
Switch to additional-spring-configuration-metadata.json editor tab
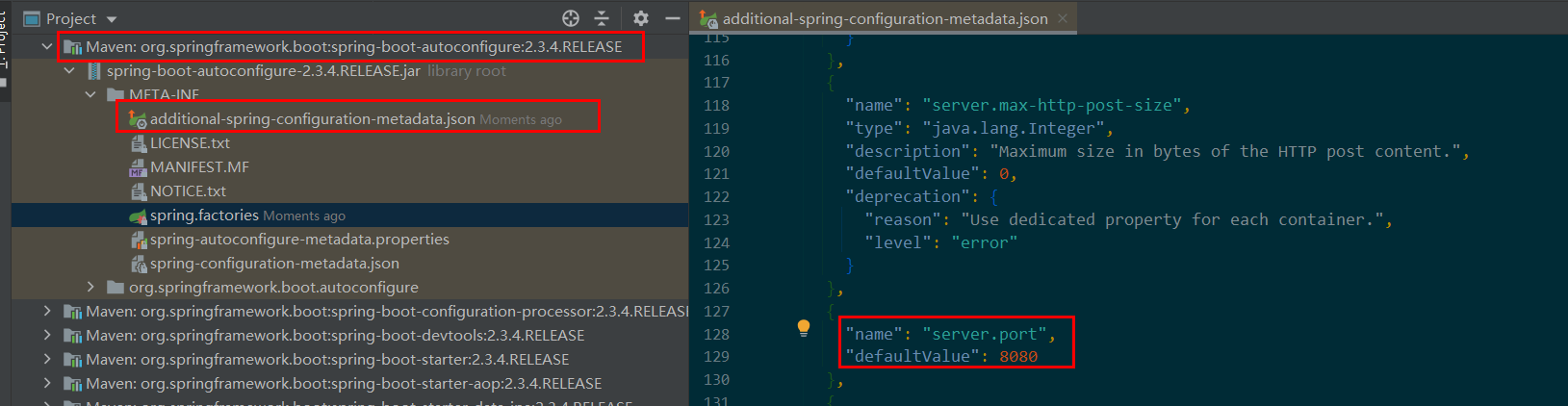click(885, 18)
